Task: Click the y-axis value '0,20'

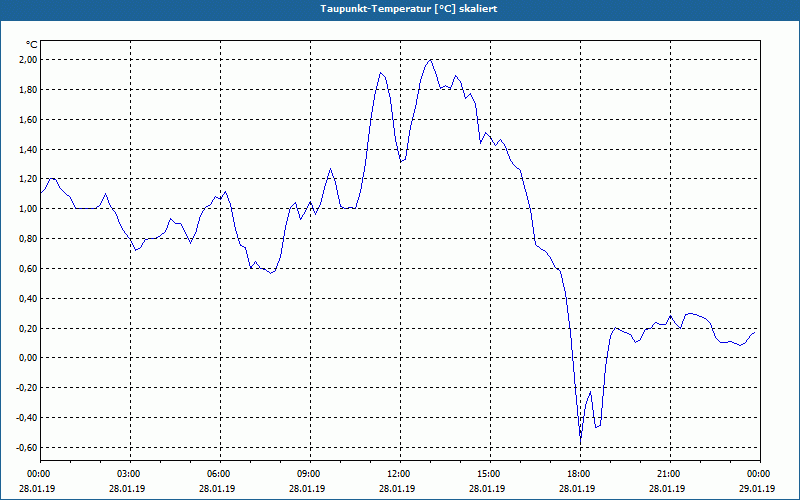Action: pyautogui.click(x=28, y=328)
